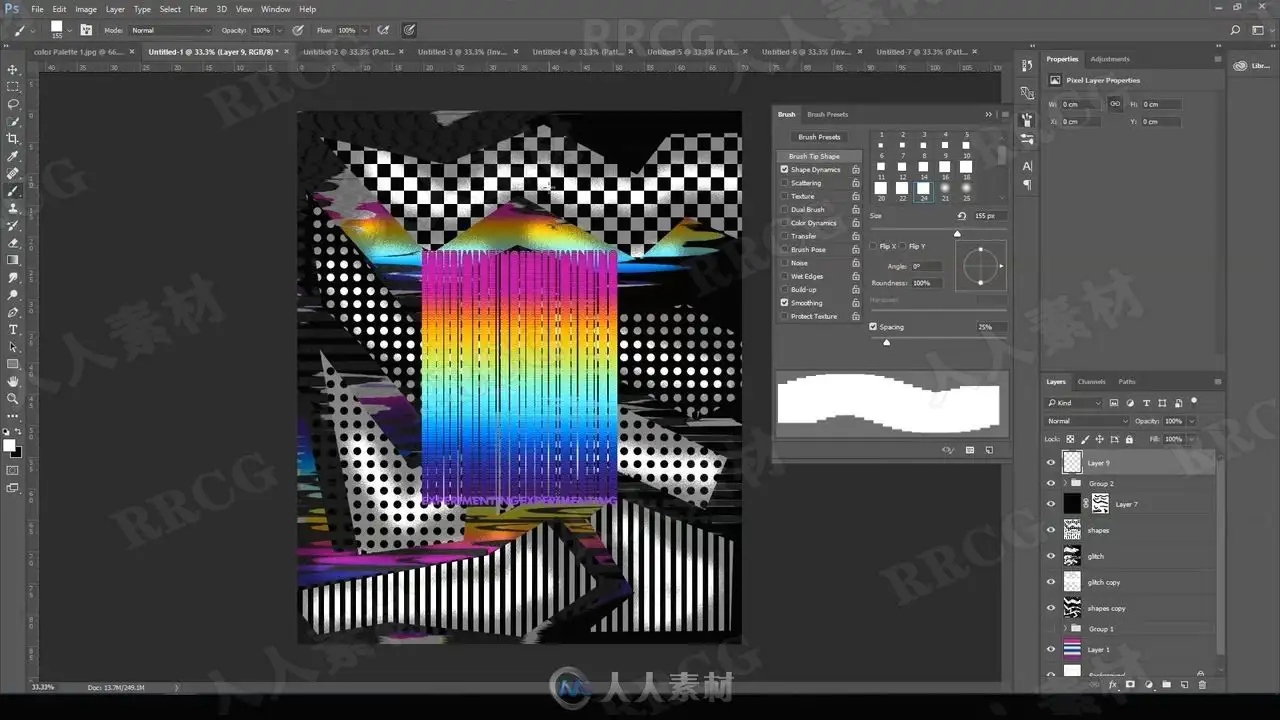Image resolution: width=1280 pixels, height=720 pixels.
Task: Select the Crop tool
Action: pyautogui.click(x=13, y=139)
